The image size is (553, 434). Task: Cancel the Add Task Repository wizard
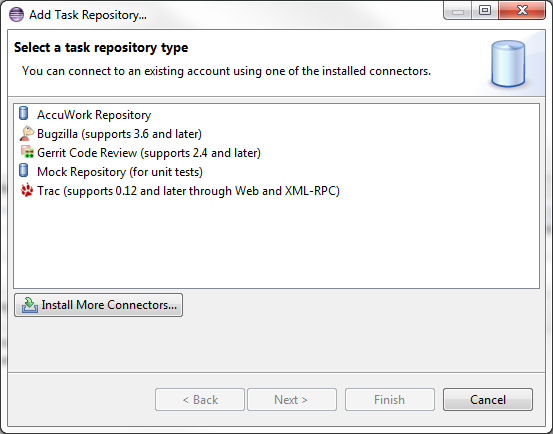point(488,399)
